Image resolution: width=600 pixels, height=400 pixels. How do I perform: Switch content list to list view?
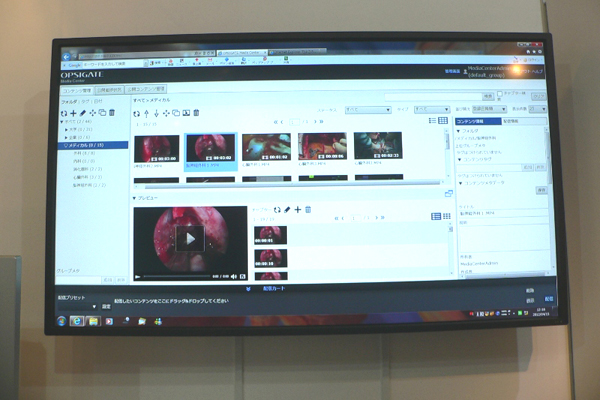tap(432, 120)
